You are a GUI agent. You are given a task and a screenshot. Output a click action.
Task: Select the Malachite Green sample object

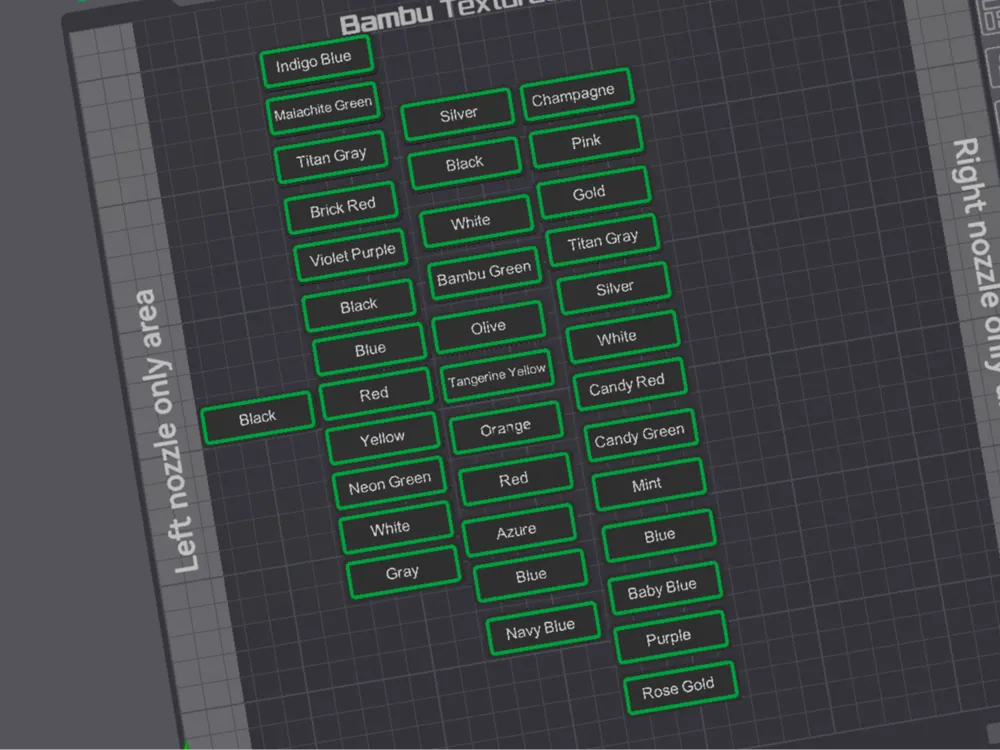click(323, 106)
